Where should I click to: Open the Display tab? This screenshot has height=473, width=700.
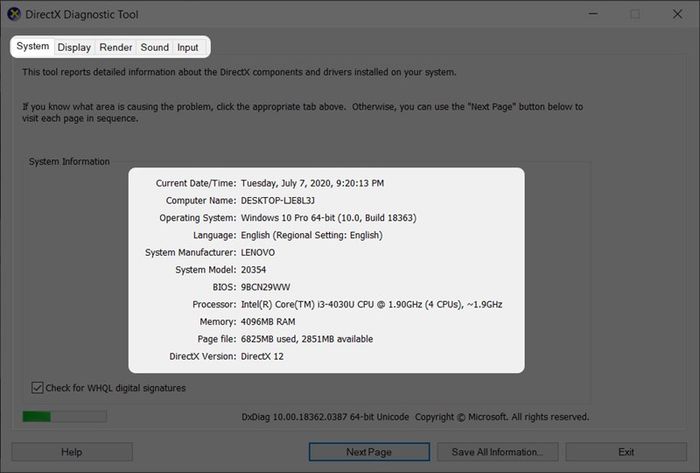[x=74, y=47]
